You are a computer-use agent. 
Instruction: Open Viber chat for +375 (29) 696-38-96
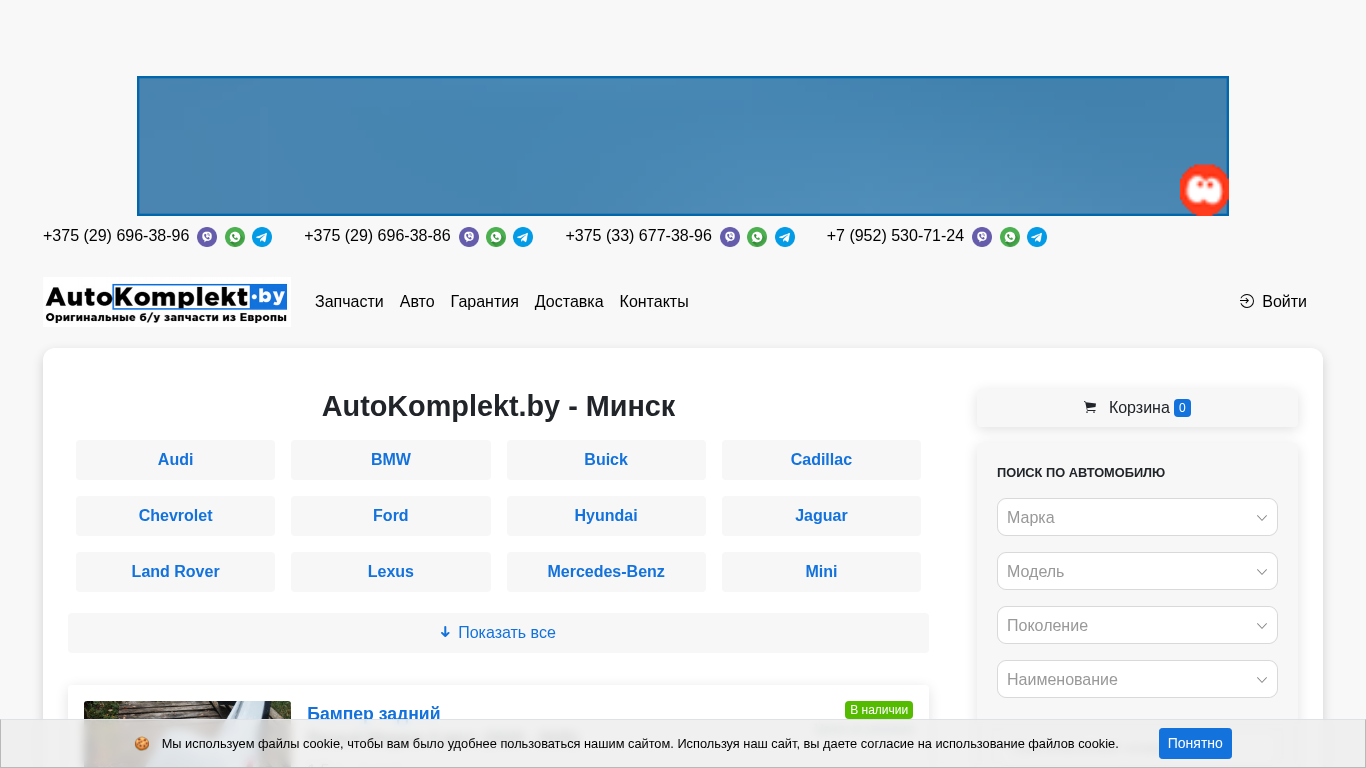(207, 237)
